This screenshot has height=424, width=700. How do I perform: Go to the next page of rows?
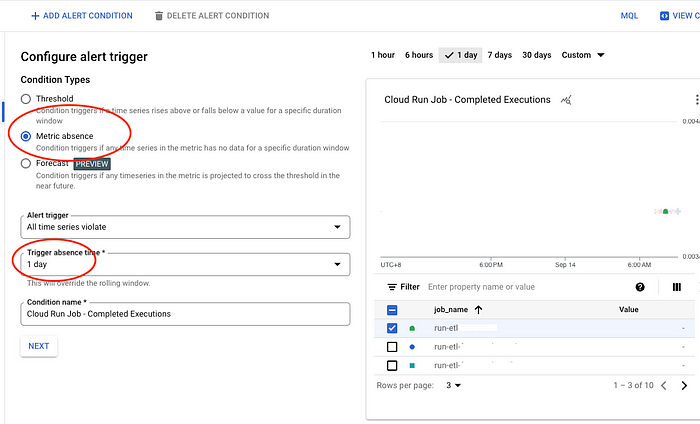tap(684, 386)
